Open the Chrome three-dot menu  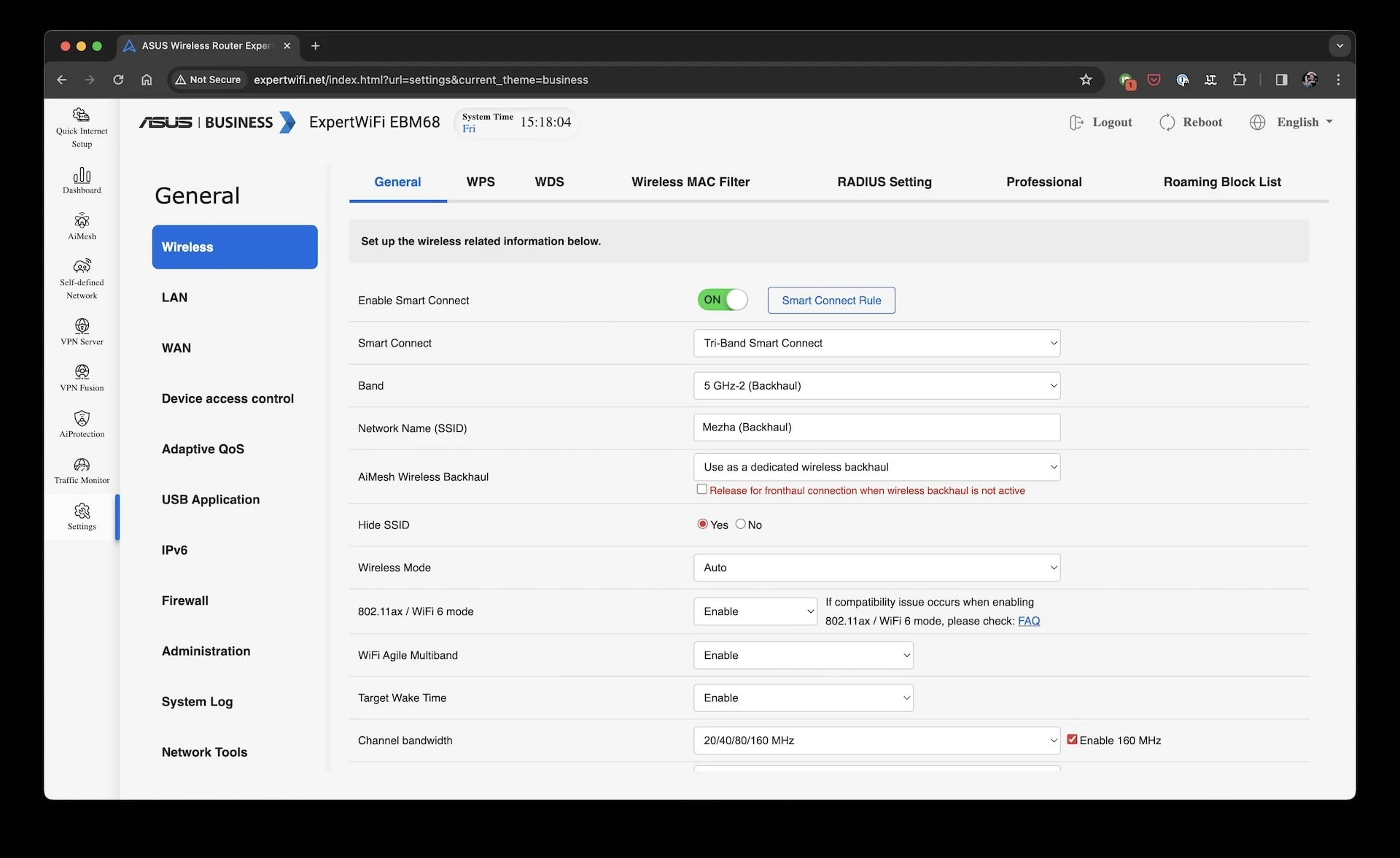click(x=1338, y=80)
